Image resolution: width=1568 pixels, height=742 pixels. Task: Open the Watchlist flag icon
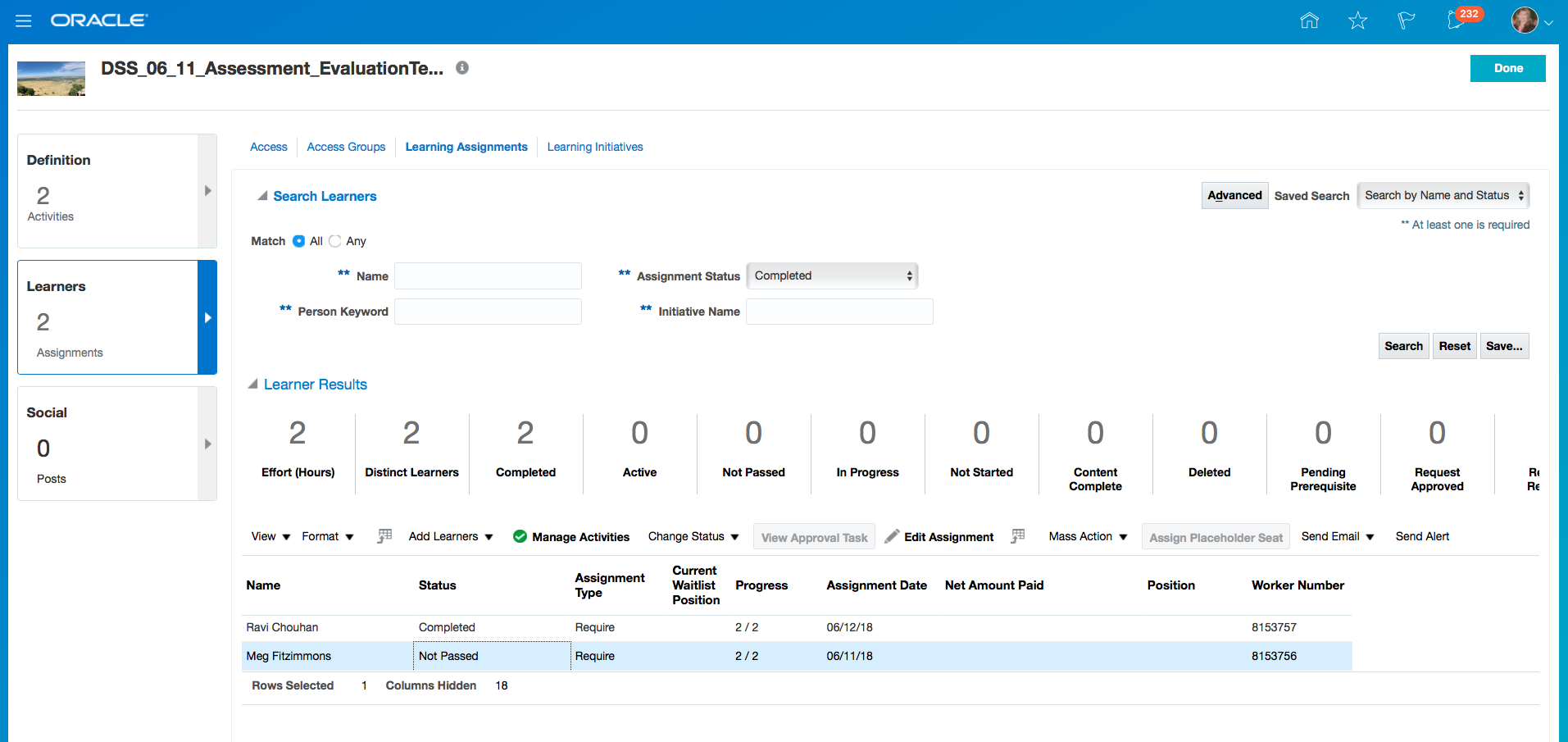click(1406, 20)
